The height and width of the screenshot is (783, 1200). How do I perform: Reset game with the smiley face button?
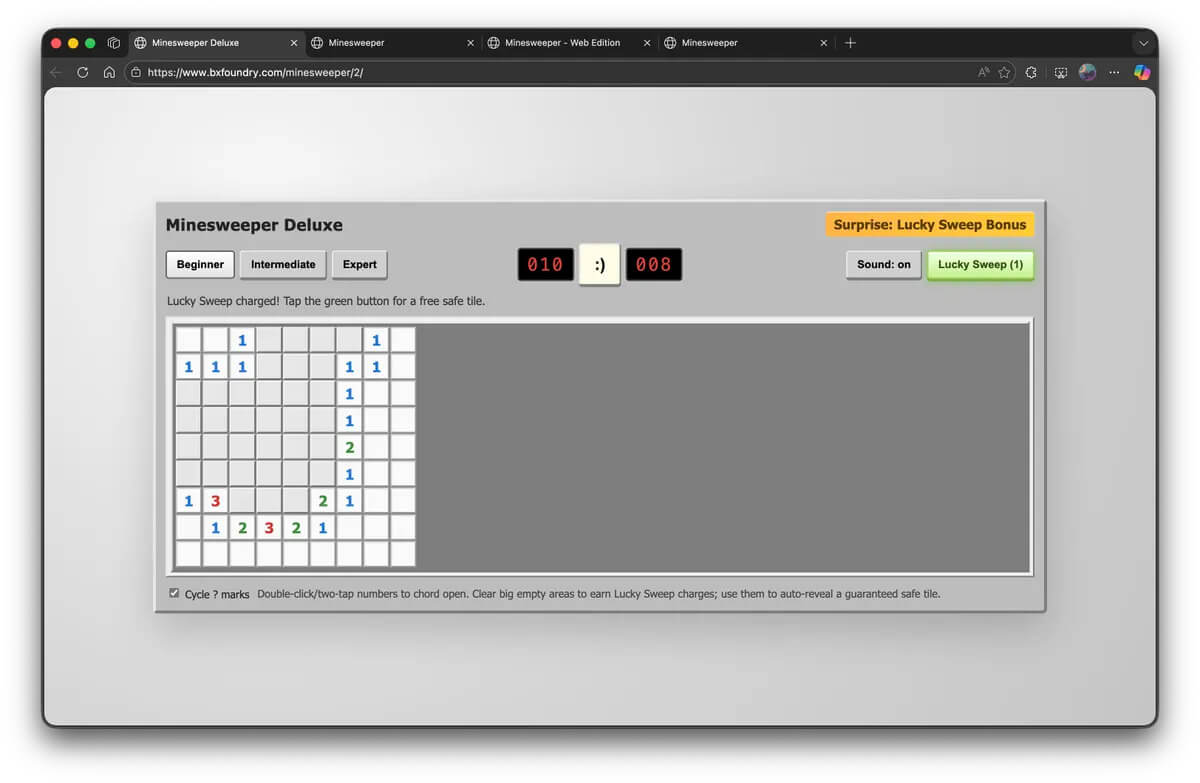coord(599,265)
